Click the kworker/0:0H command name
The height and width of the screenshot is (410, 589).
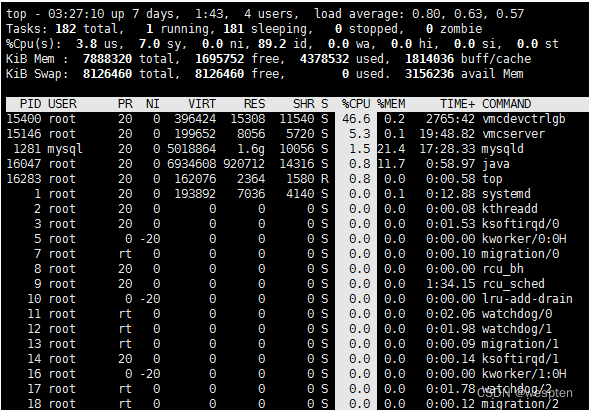(x=524, y=239)
